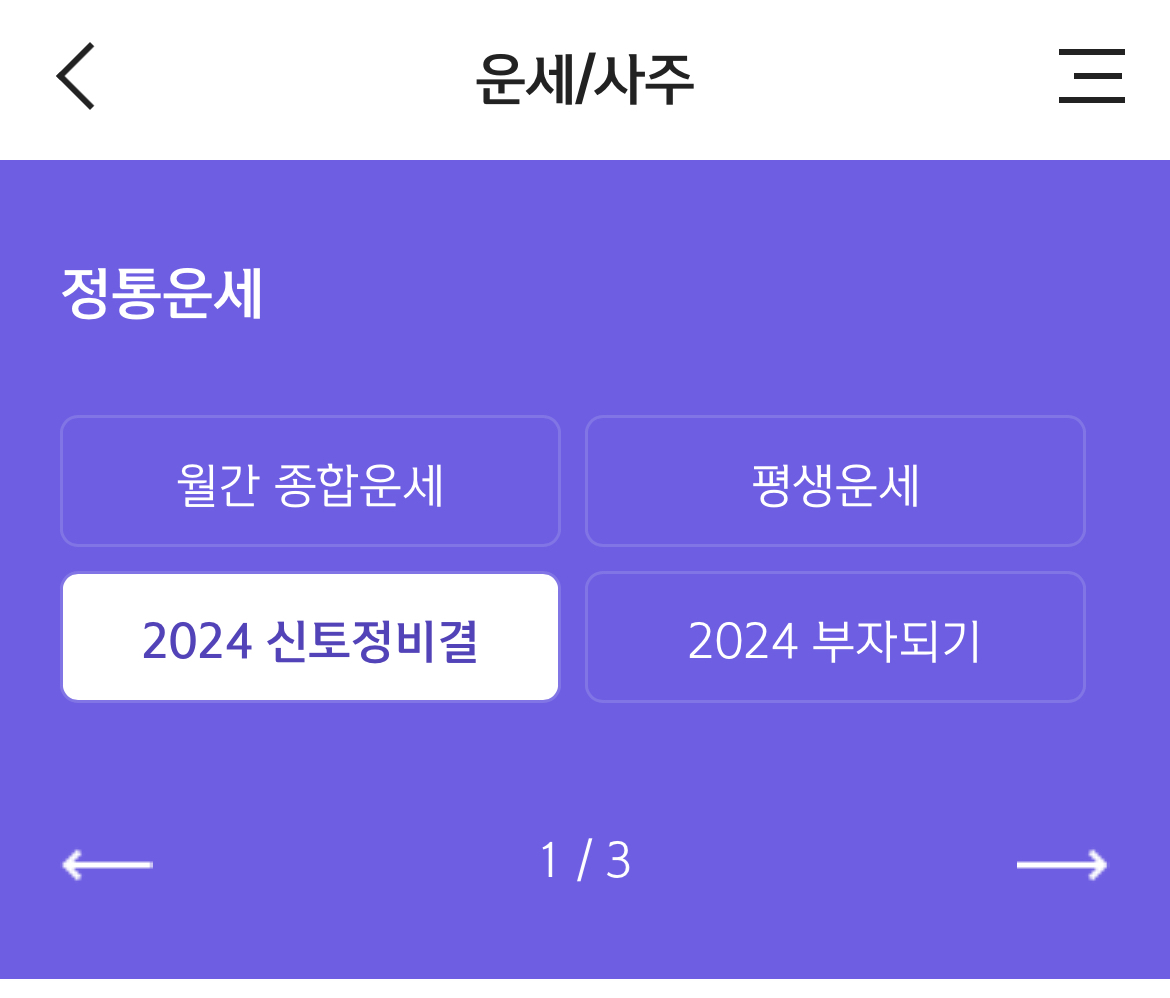Expand the top-right menu lines
Image resolution: width=1170 pixels, height=998 pixels.
coord(1091,76)
